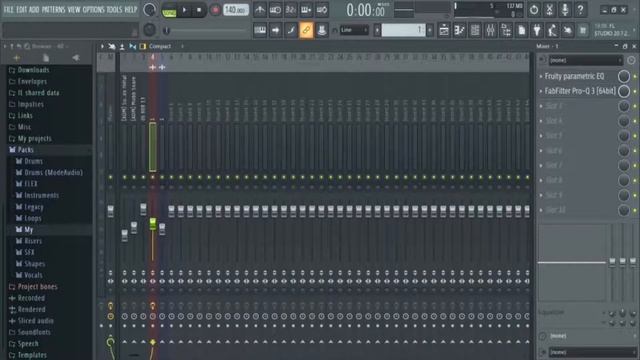Click the file icon in Browser header

click(46, 58)
